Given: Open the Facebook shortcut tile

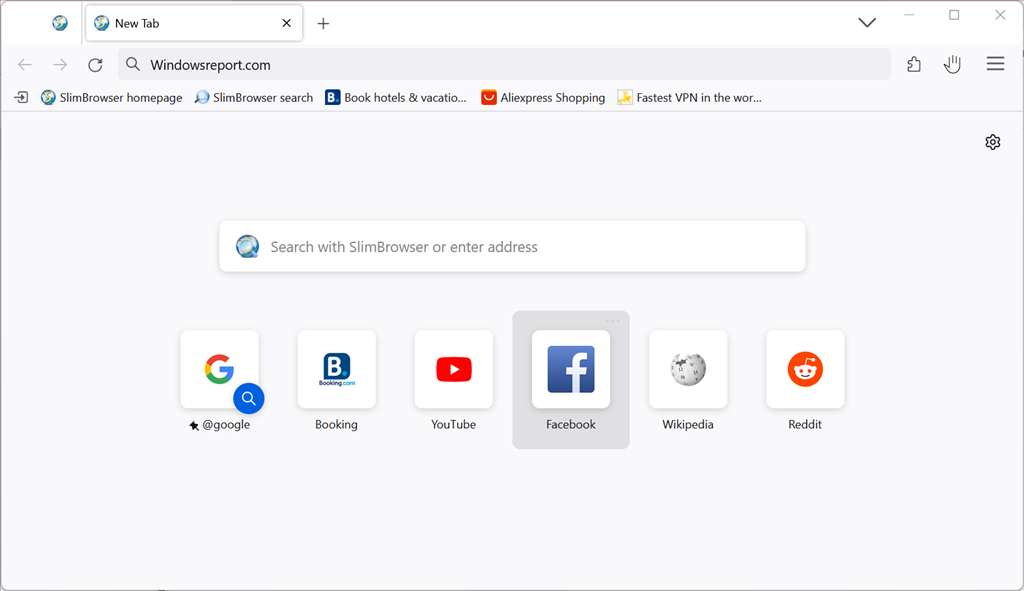Looking at the screenshot, I should [571, 369].
